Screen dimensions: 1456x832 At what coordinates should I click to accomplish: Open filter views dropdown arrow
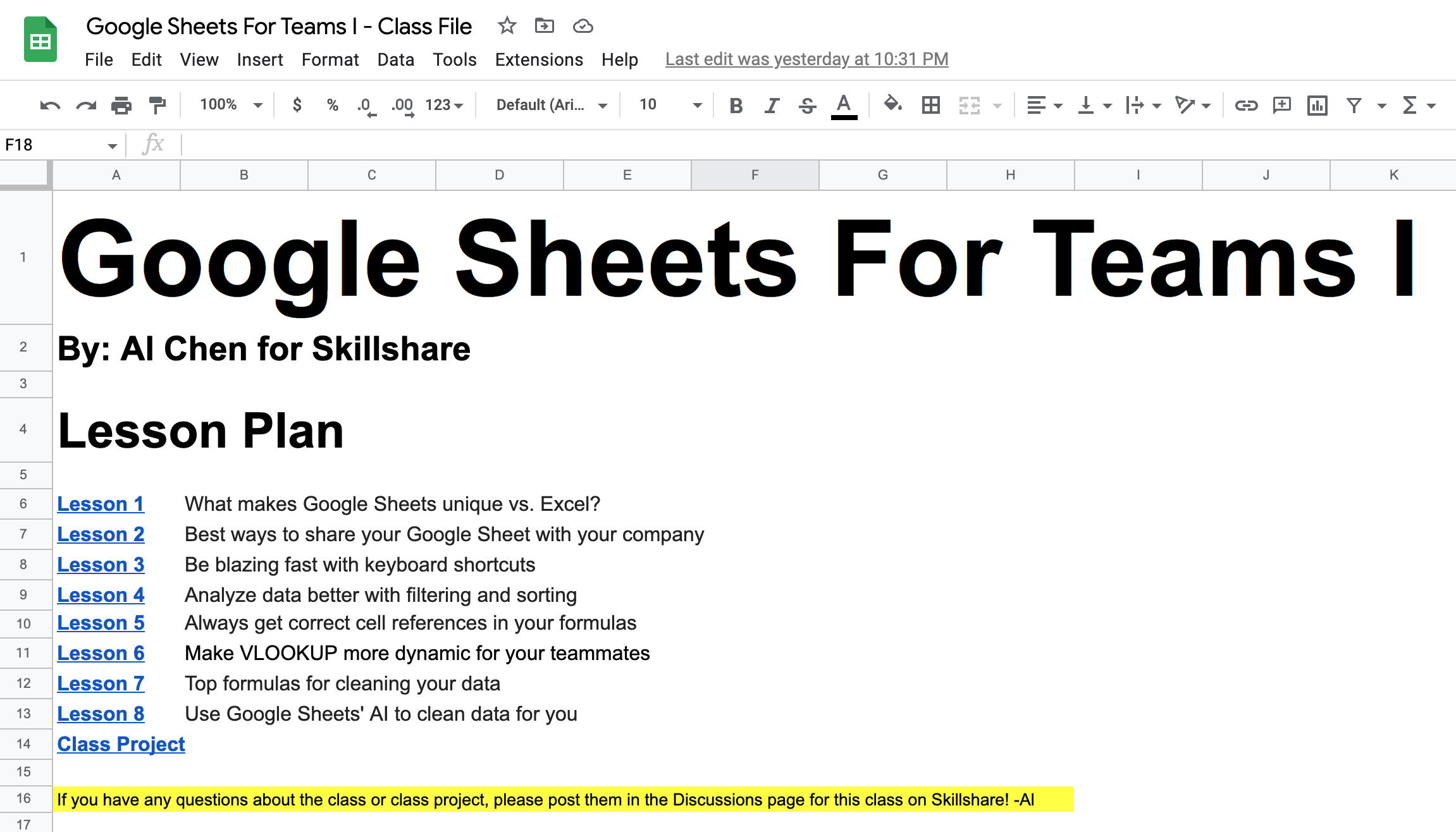(x=1382, y=106)
